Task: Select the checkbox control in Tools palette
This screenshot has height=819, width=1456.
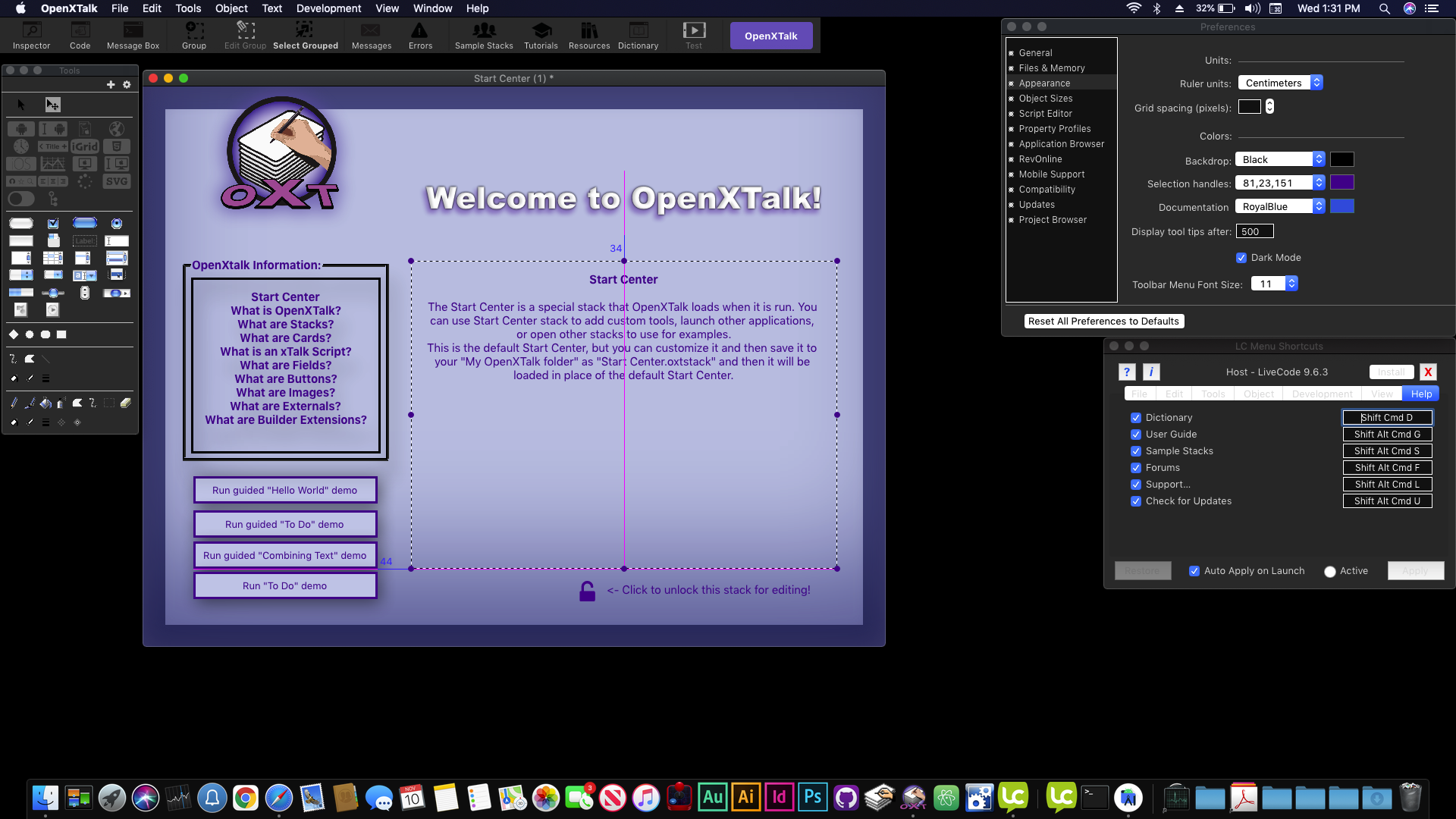Action: (53, 224)
